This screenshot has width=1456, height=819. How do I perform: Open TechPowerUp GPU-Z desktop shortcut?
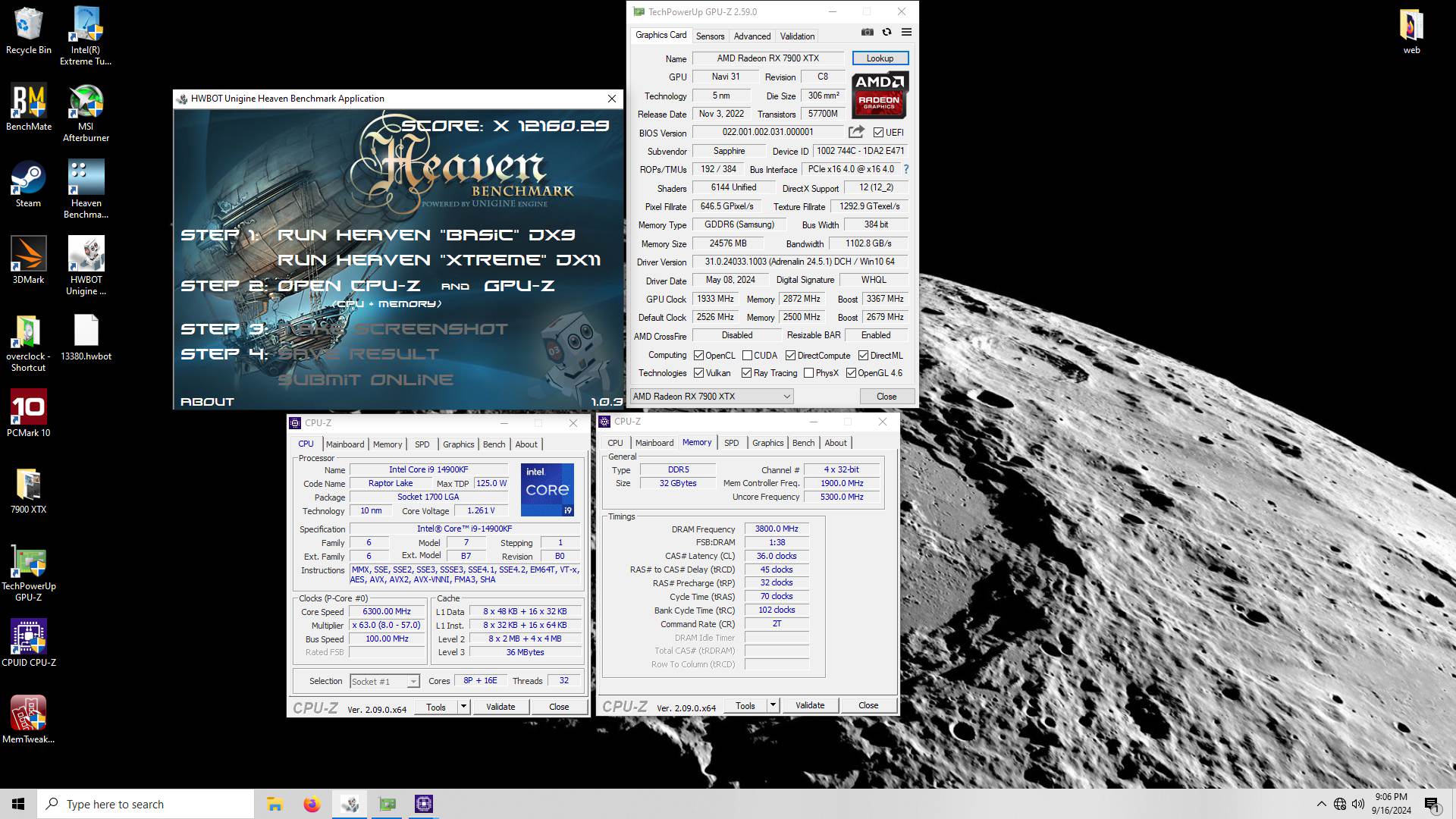tap(28, 573)
